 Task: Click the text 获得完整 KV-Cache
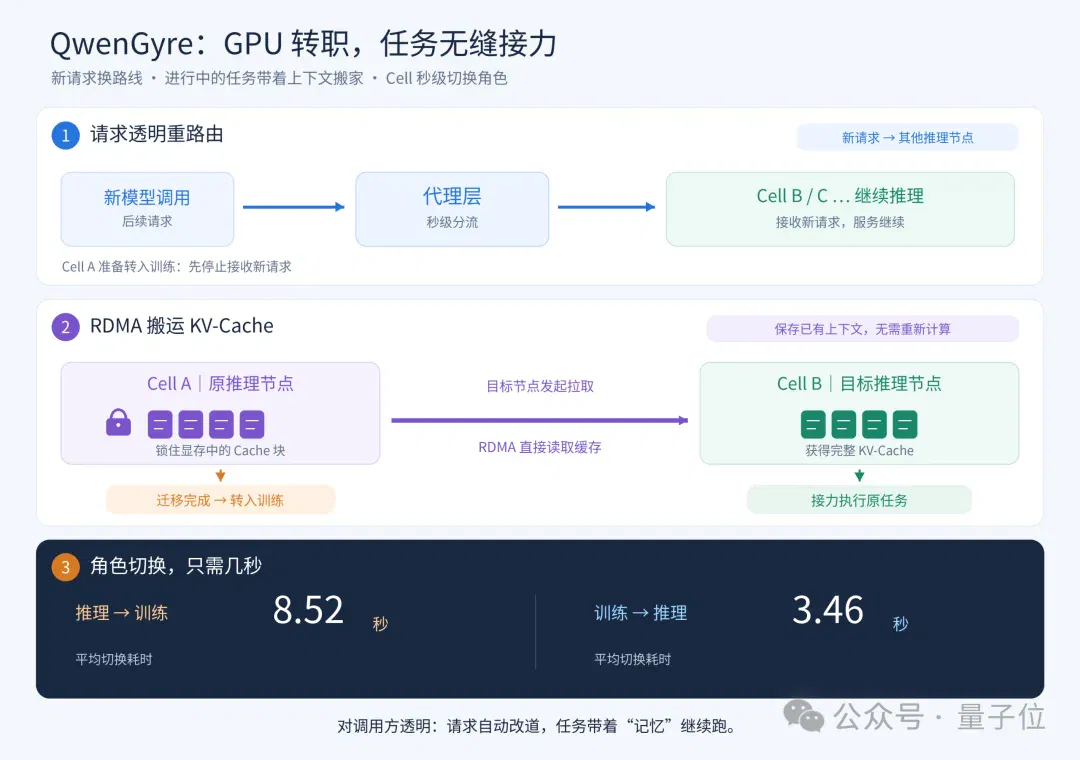pos(860,451)
